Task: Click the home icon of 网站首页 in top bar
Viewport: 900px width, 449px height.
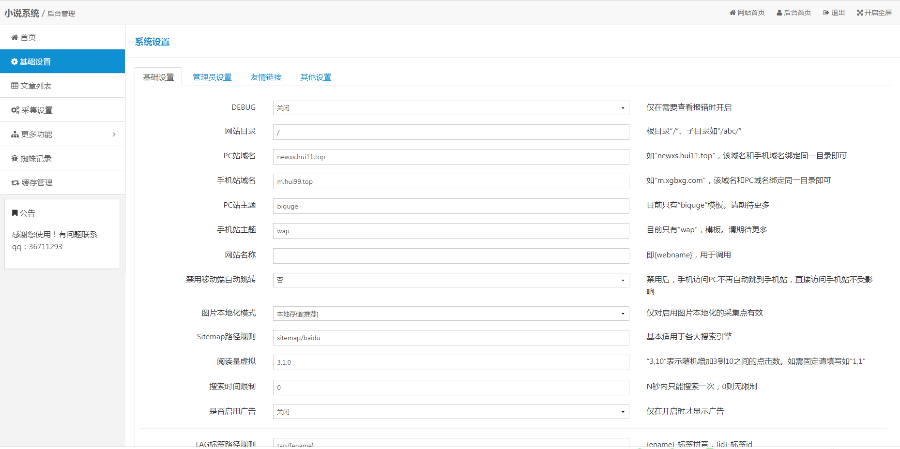Action: coord(732,13)
